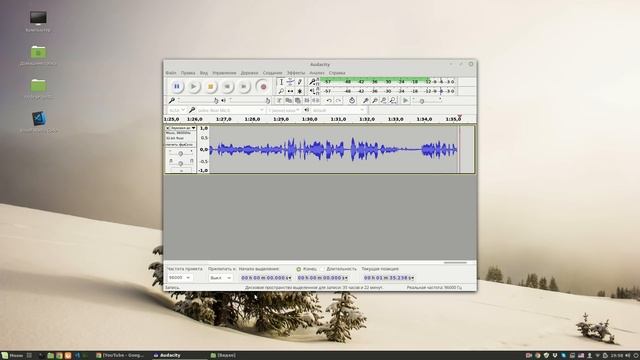Click the Zoom Out magnifier icon

point(375,100)
